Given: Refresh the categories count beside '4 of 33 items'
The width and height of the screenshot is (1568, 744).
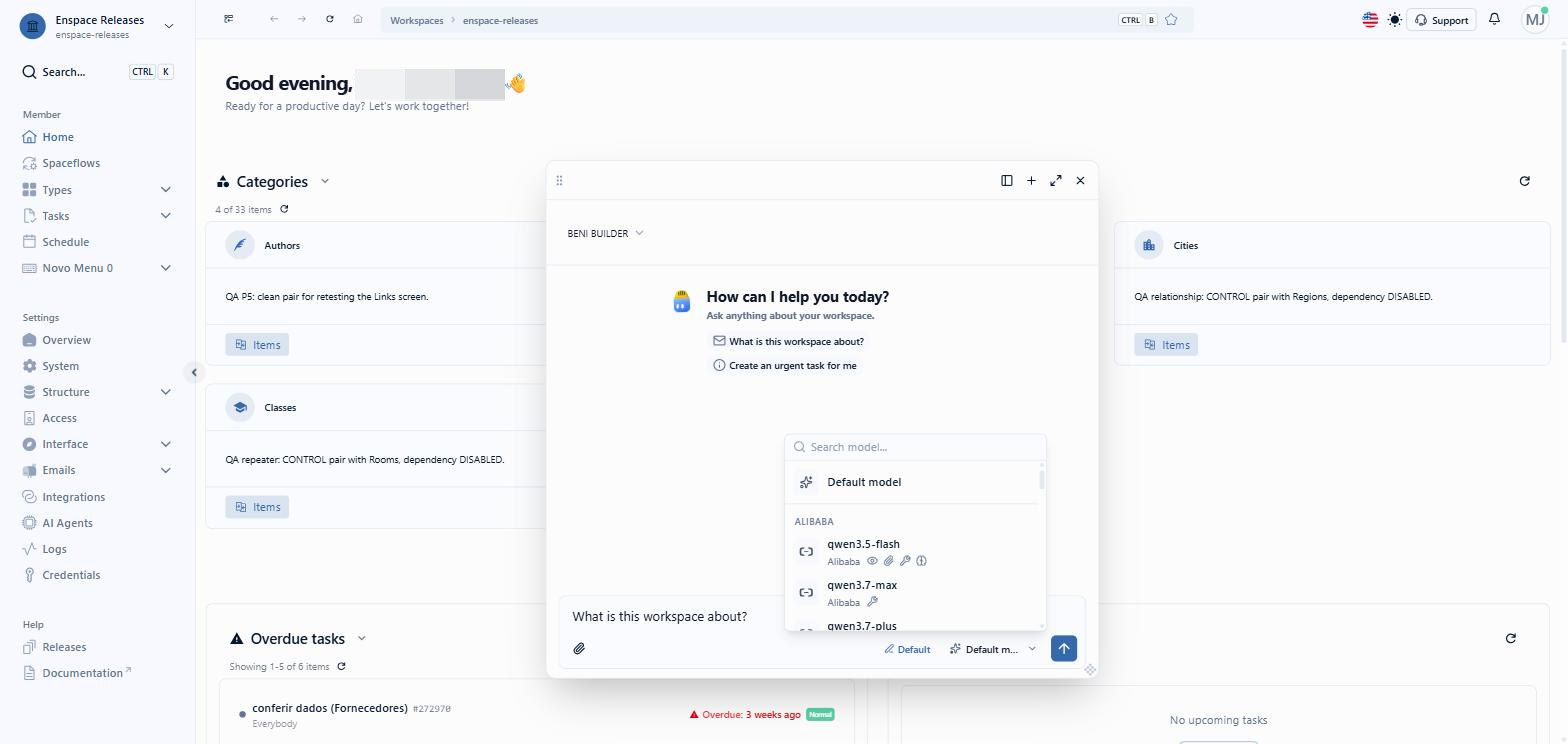Looking at the screenshot, I should (285, 209).
